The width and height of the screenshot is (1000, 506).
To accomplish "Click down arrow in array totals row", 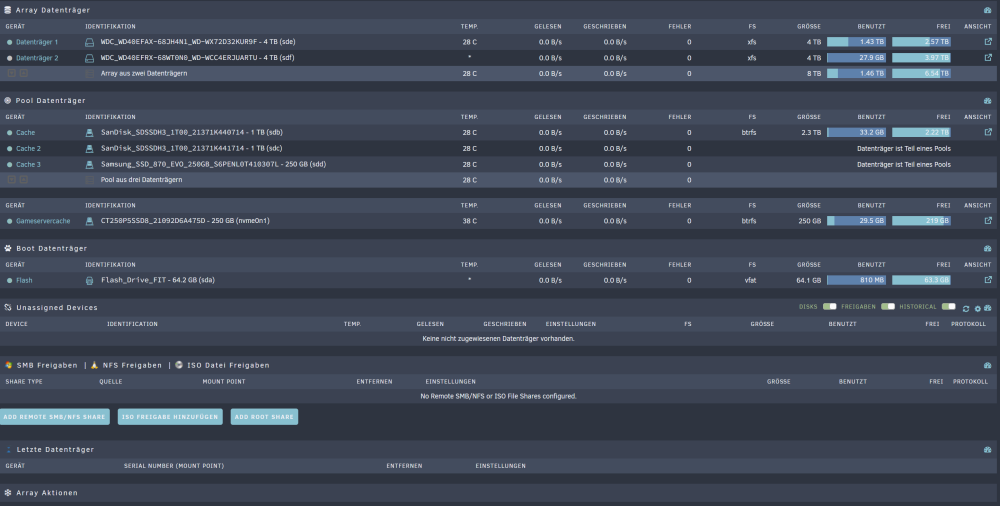I will point(11,73).
